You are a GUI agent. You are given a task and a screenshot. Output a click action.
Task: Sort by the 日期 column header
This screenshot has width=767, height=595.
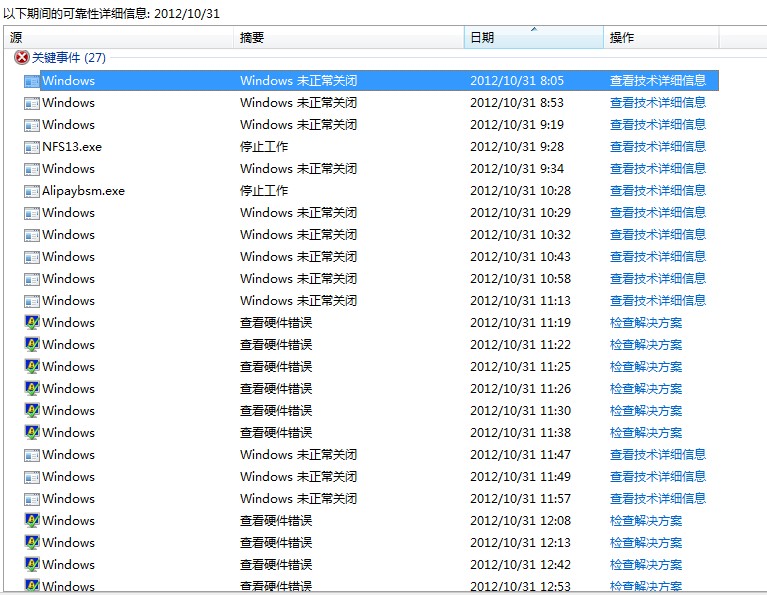(534, 37)
